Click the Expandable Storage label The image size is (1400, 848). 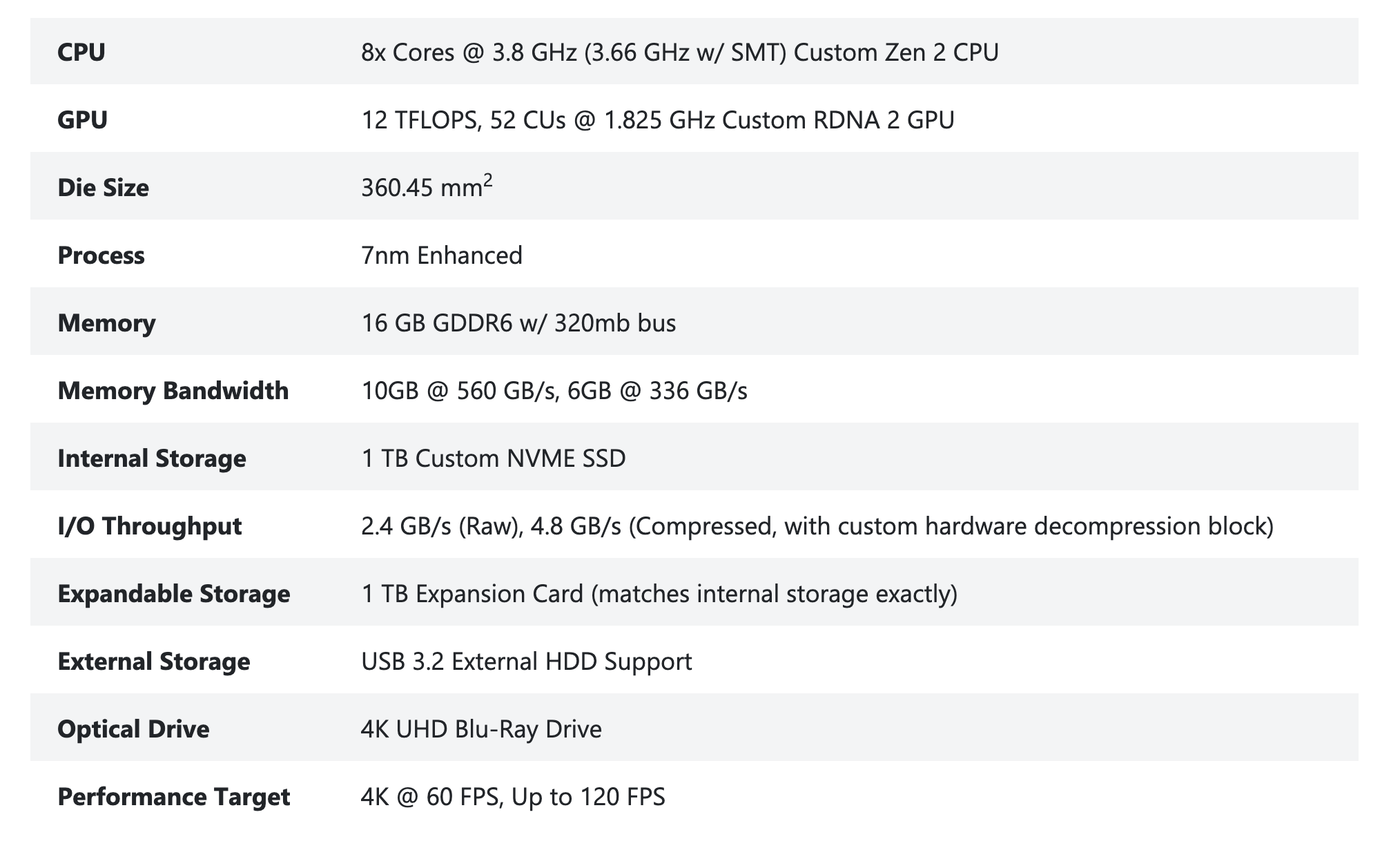click(x=173, y=594)
